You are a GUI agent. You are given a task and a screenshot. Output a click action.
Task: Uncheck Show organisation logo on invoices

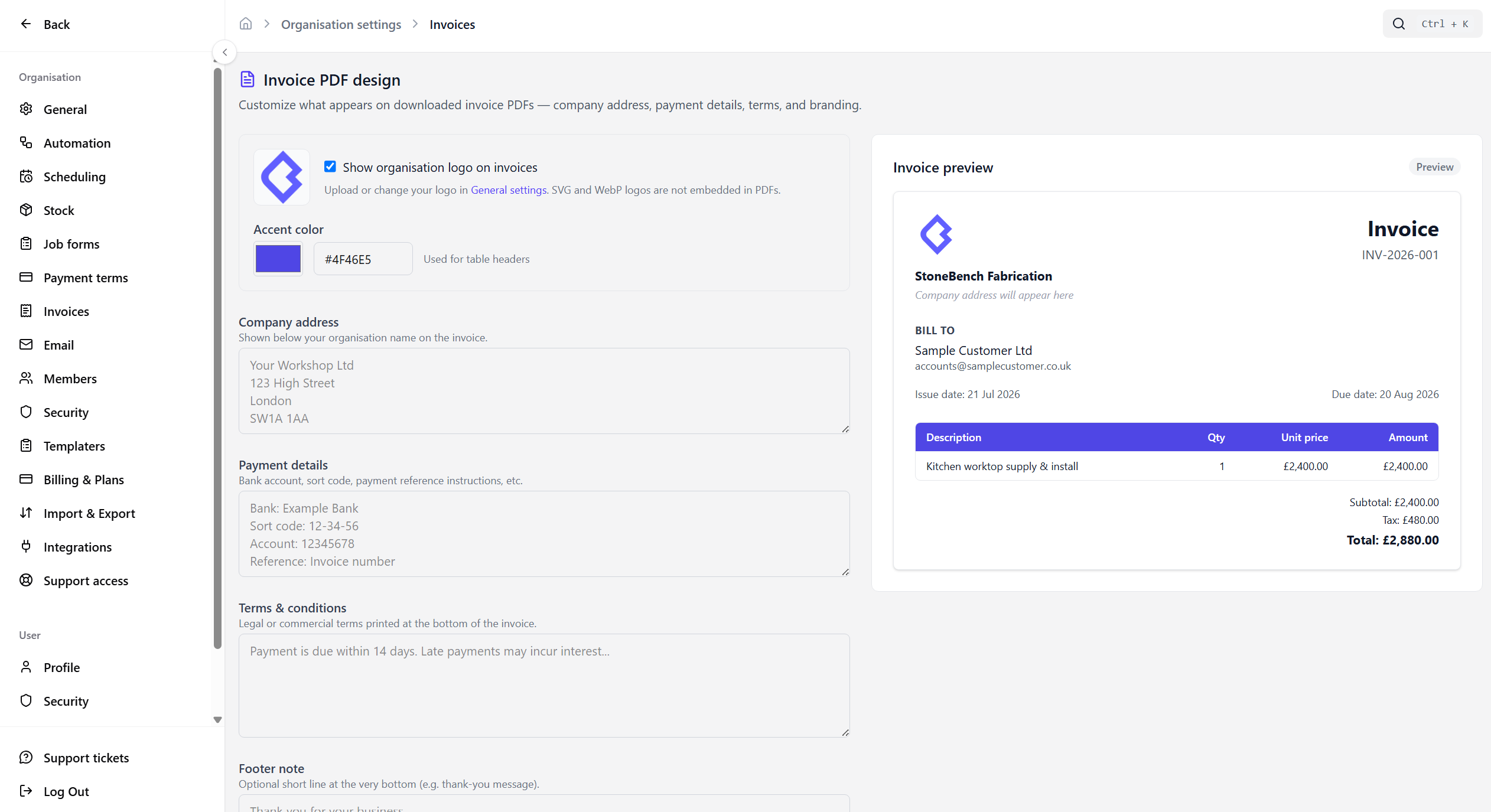click(x=330, y=167)
